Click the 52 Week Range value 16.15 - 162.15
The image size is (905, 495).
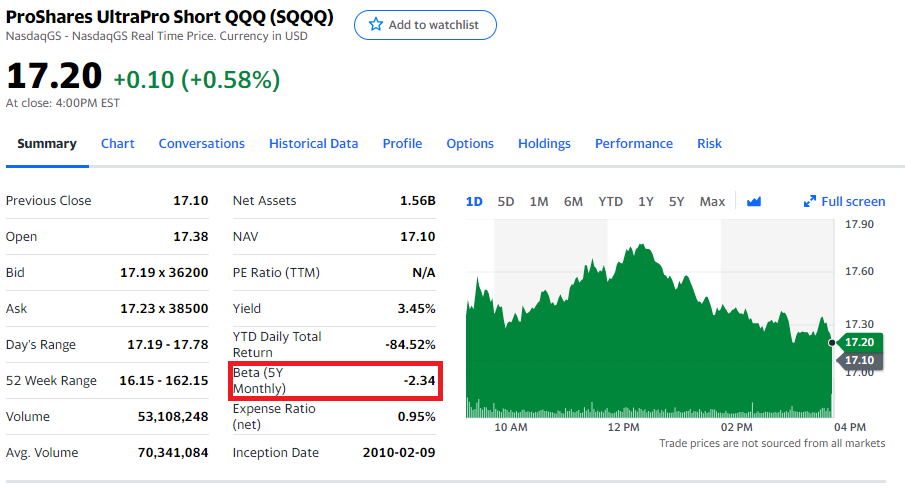[x=163, y=381]
